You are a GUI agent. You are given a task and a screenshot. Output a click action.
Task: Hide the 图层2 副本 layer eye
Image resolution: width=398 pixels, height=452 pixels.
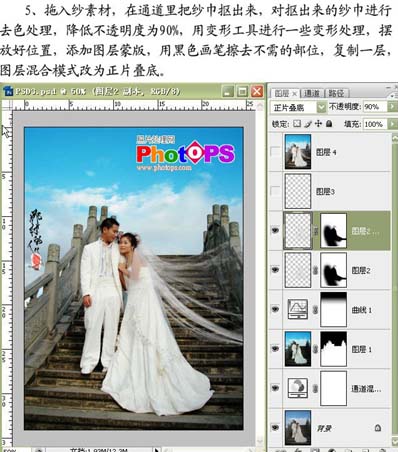275,230
